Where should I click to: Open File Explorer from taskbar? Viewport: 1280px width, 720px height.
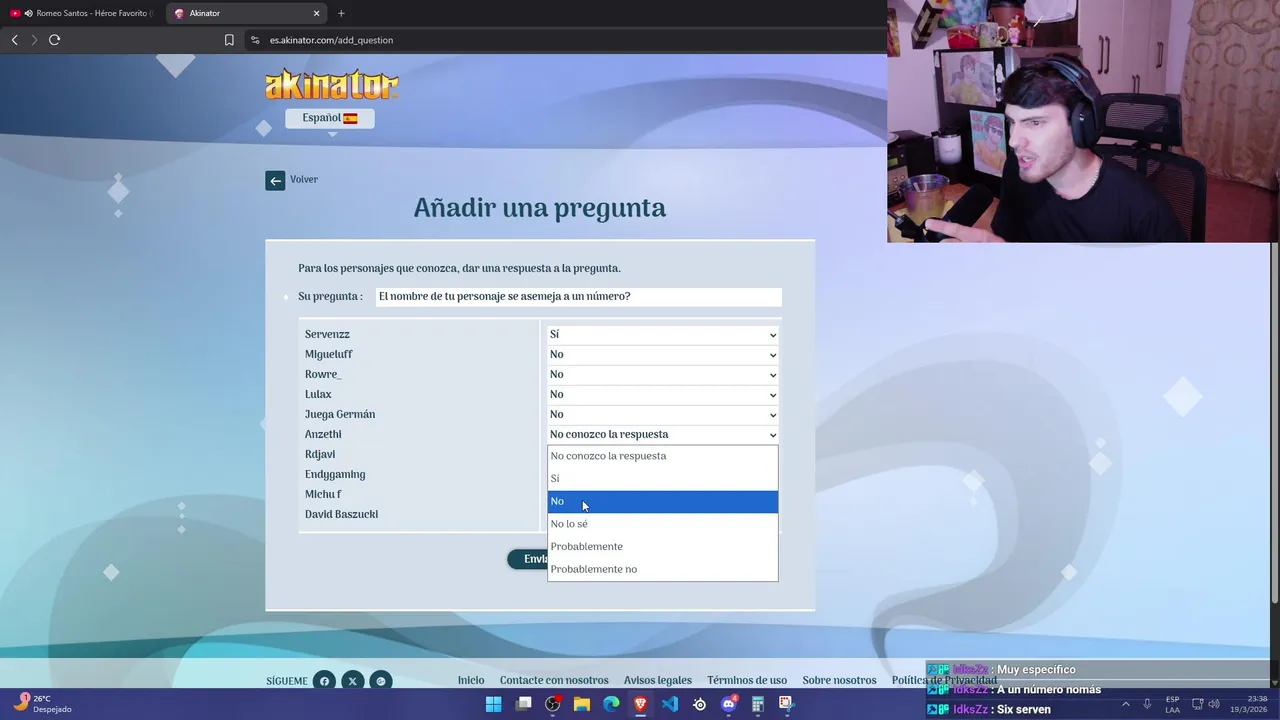point(582,704)
